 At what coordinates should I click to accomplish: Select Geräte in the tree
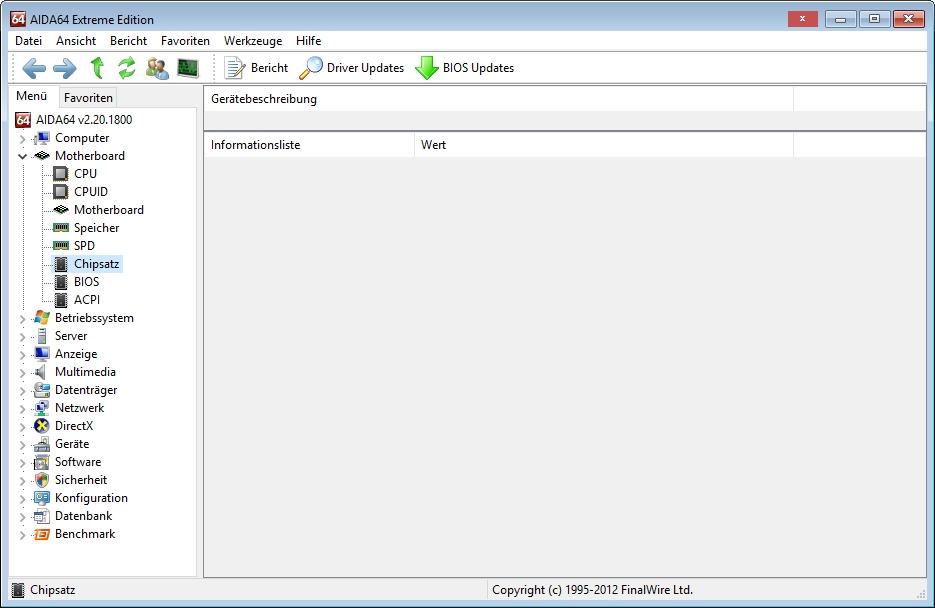(x=72, y=444)
